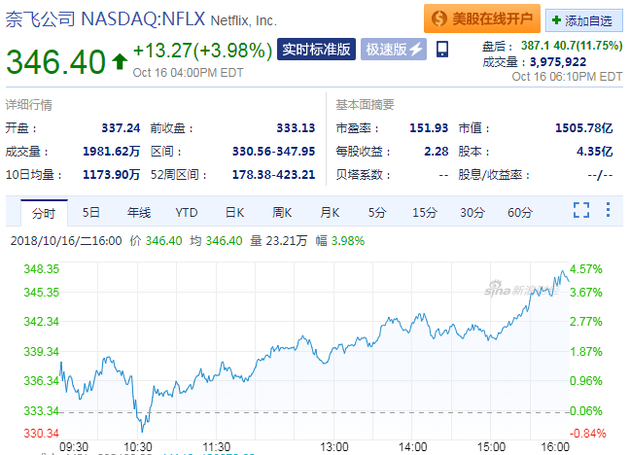Click the 奈飞公司 NASDAQ:NFLX title

(x=105, y=19)
